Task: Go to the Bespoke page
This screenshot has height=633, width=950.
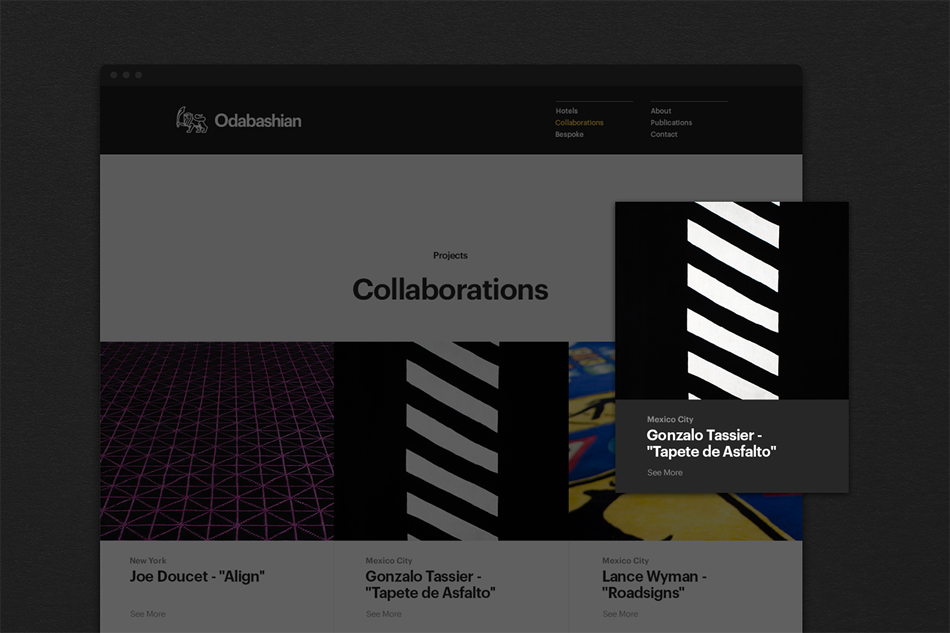Action: [569, 135]
